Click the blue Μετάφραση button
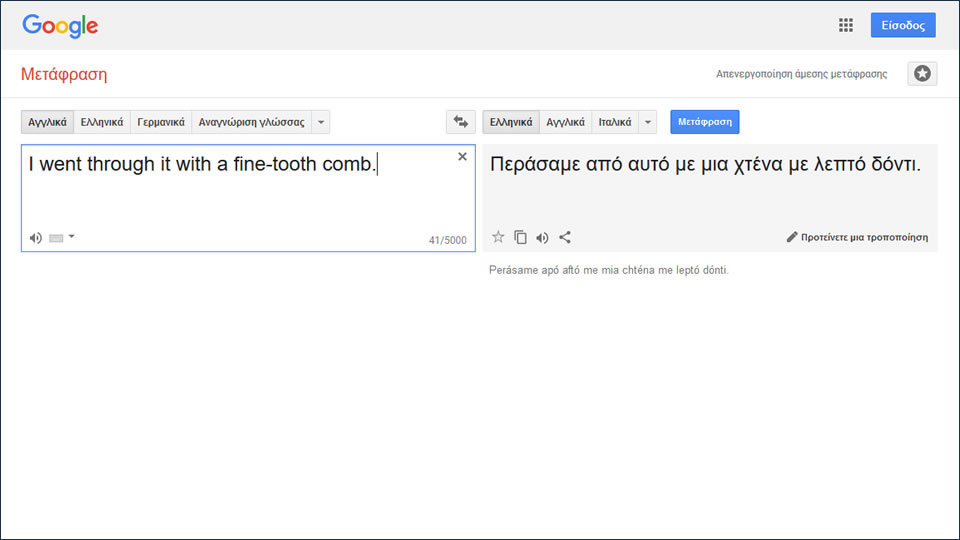 point(705,122)
